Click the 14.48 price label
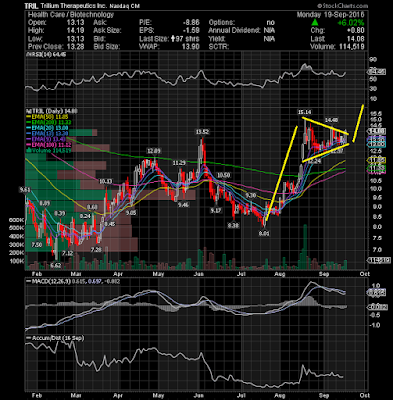 (331, 120)
